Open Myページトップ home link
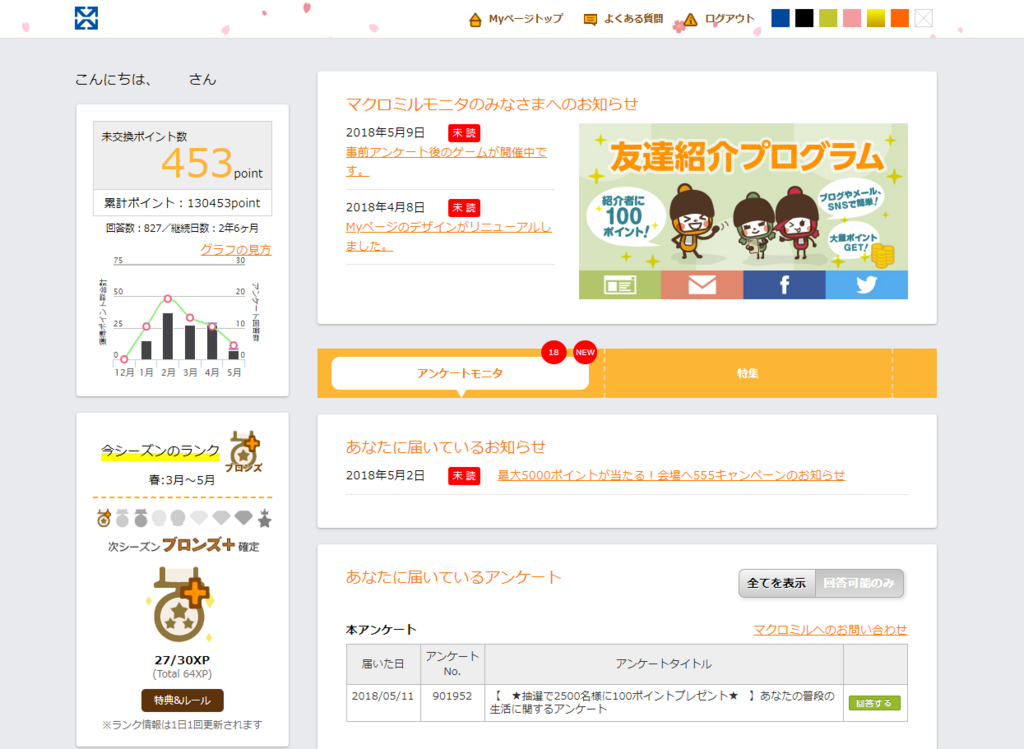1024x749 pixels. tap(525, 19)
